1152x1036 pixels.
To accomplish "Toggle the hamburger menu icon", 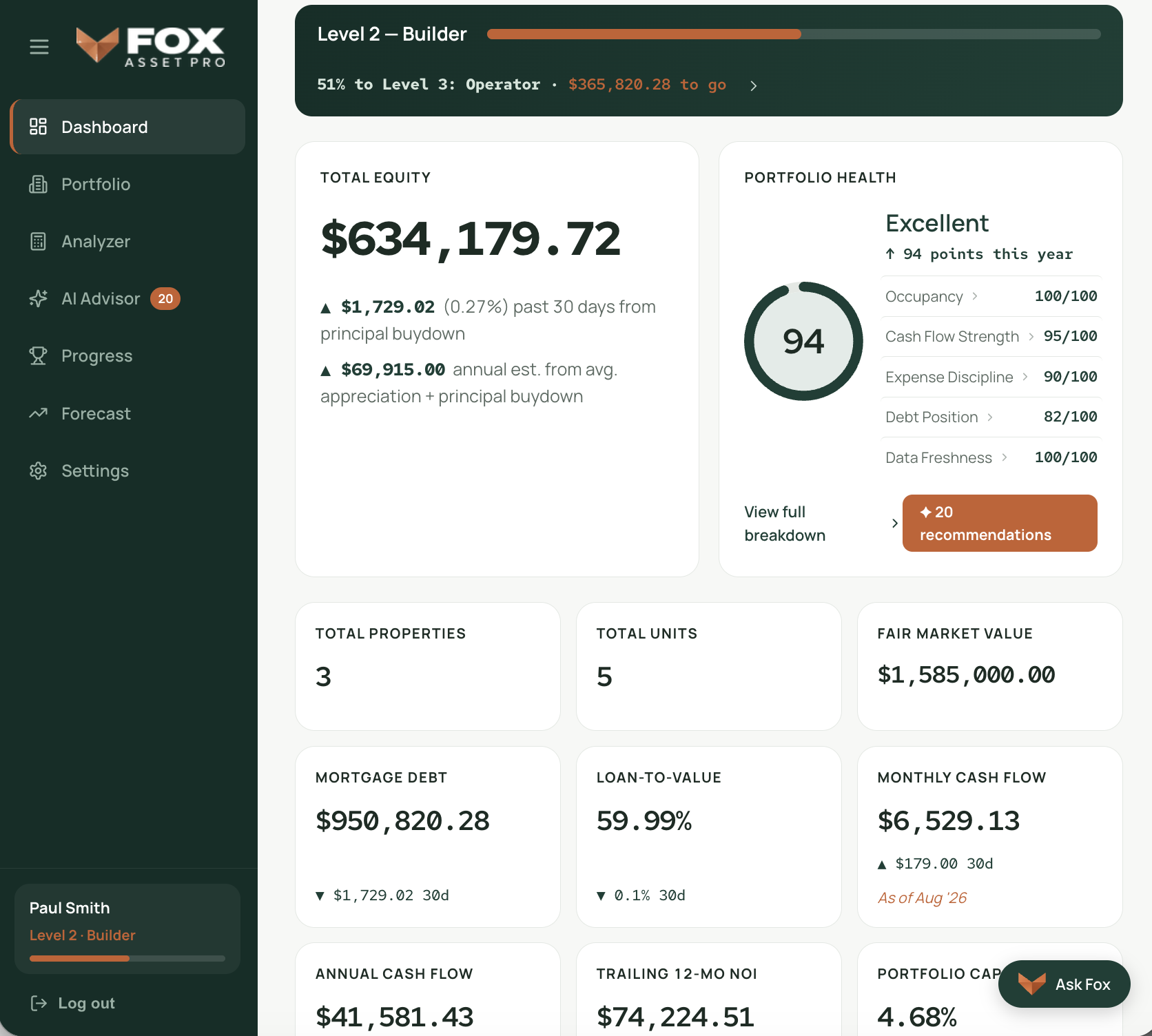I will click(x=39, y=47).
